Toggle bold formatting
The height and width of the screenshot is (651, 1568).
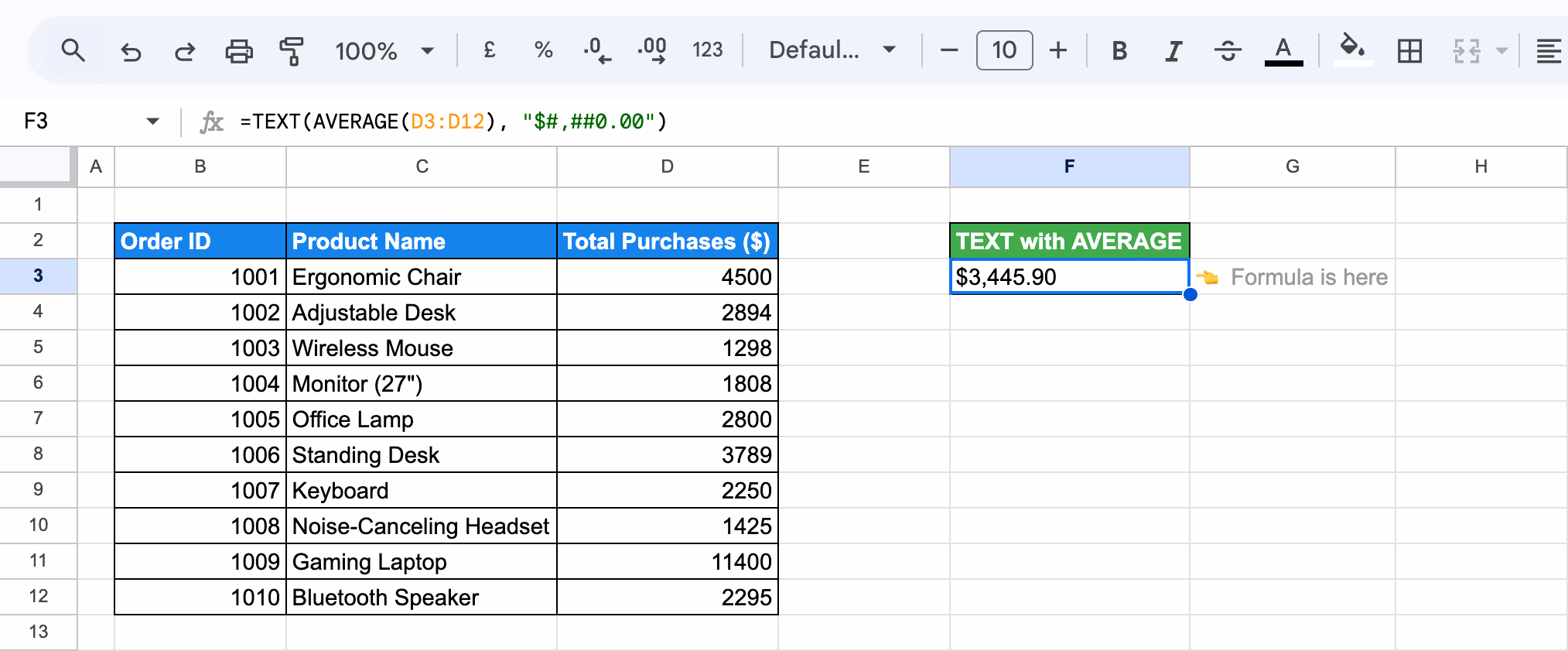1119,51
